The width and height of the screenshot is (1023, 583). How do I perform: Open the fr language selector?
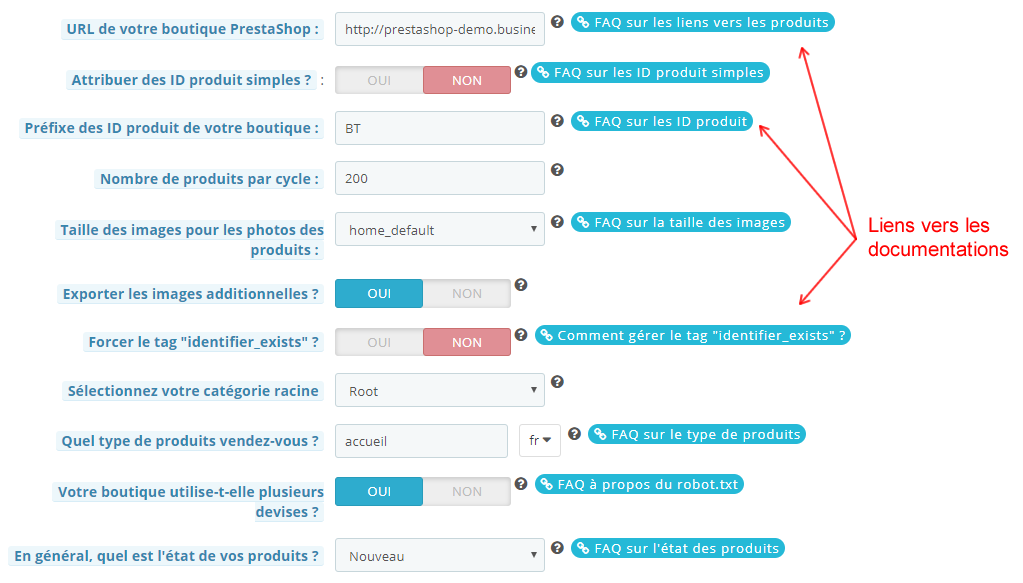tap(539, 440)
